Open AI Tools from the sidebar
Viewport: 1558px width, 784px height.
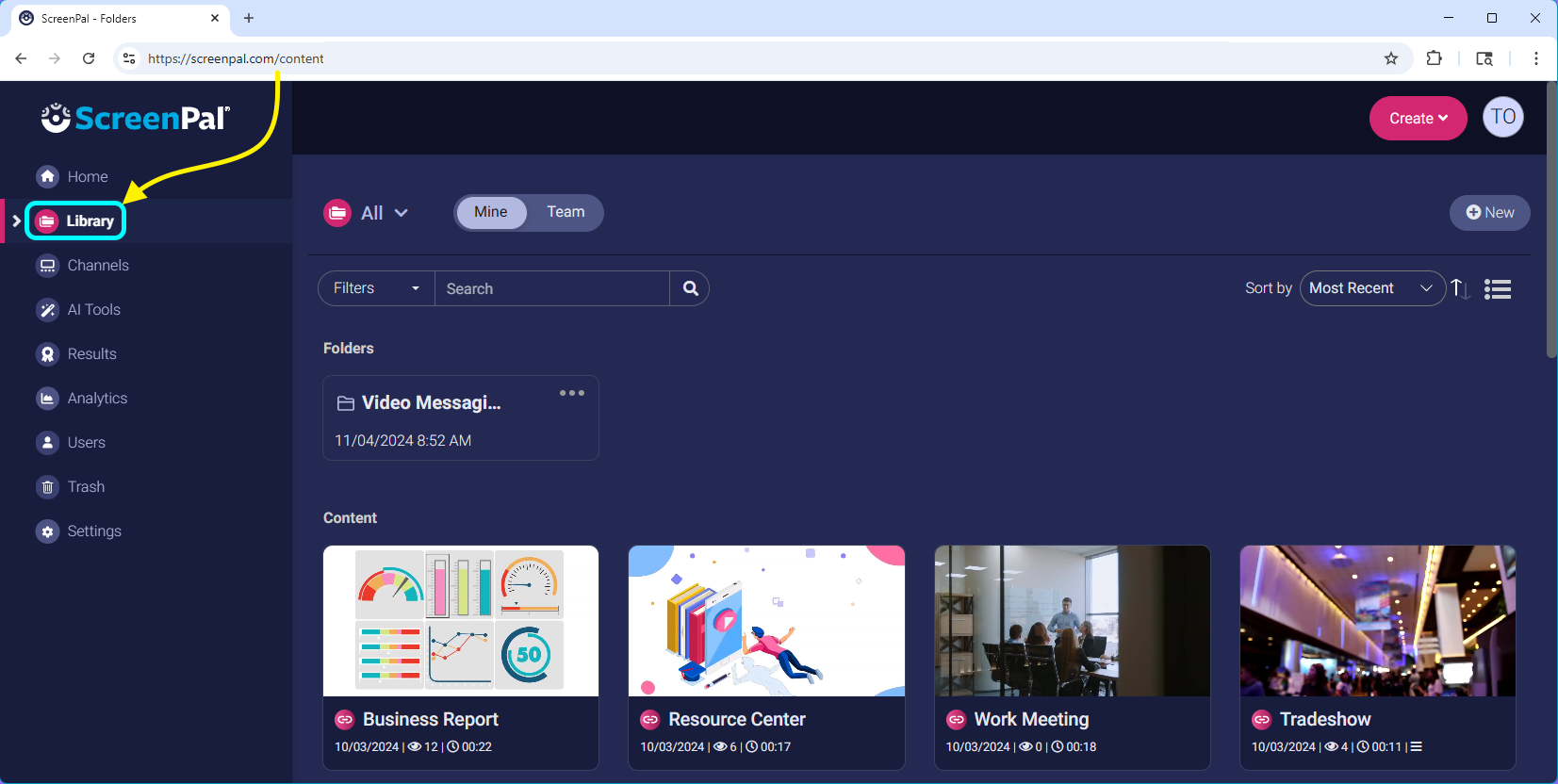click(78, 309)
